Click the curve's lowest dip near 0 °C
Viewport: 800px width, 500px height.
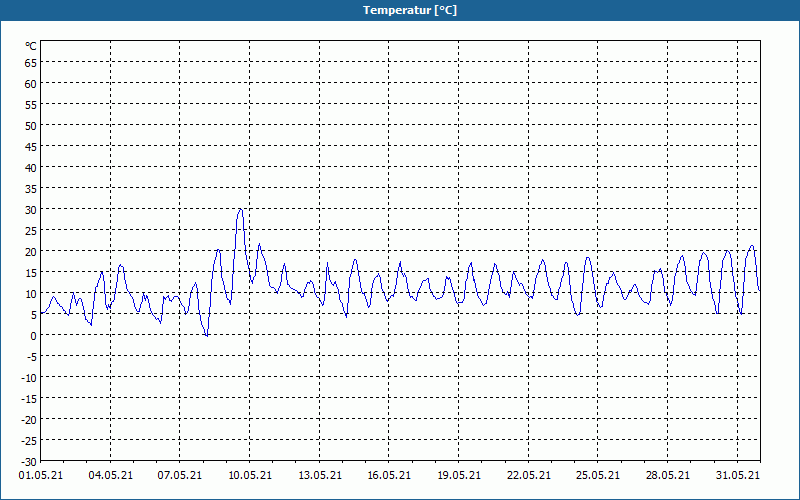click(206, 335)
